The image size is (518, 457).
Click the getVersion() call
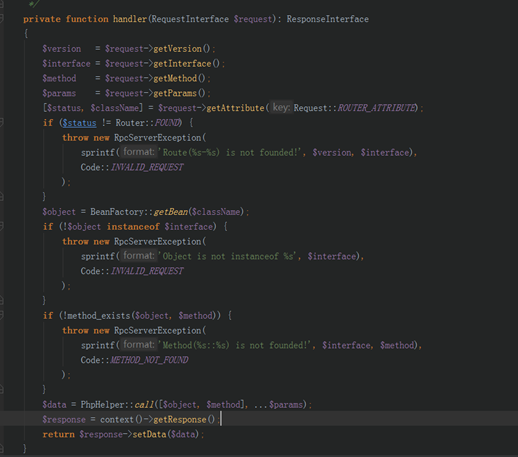[x=182, y=49]
